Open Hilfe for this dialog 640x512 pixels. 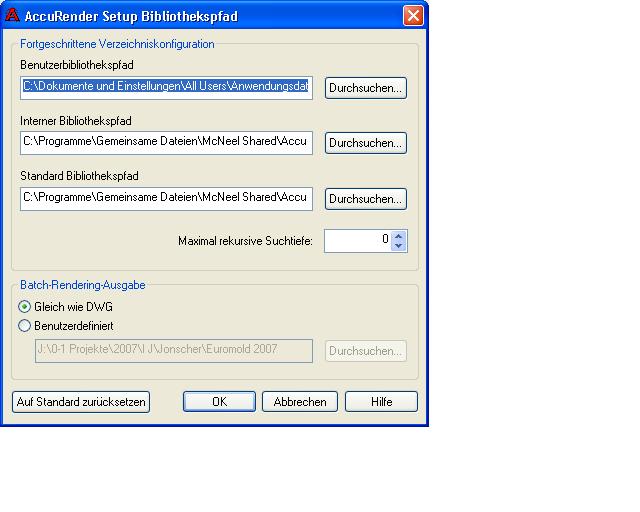382,402
